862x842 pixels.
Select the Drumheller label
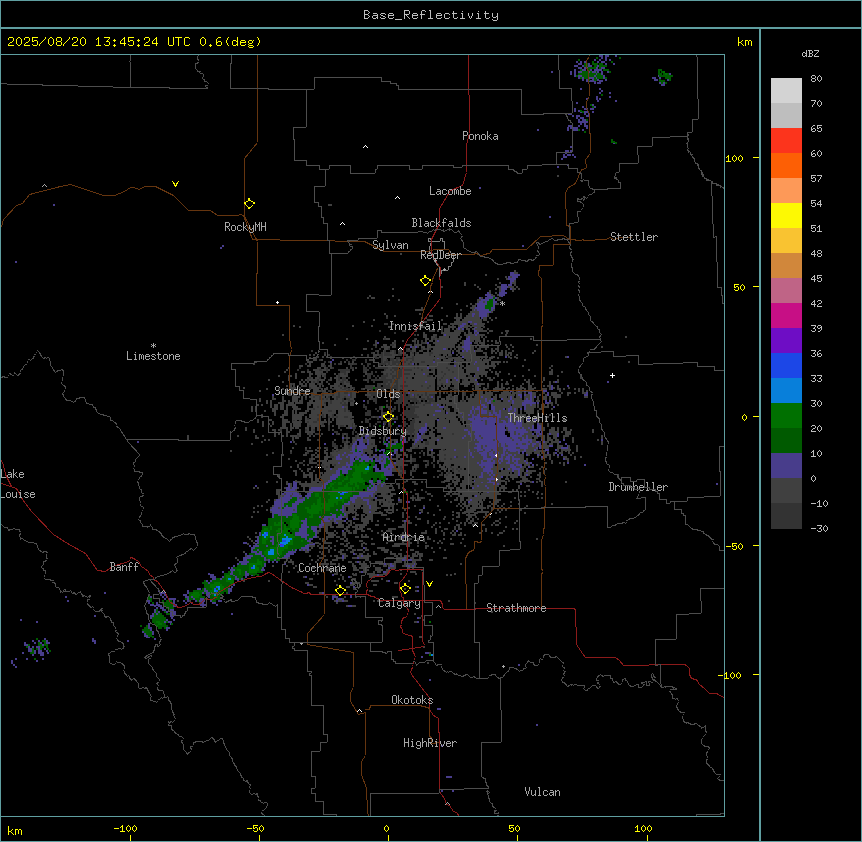[x=638, y=487]
